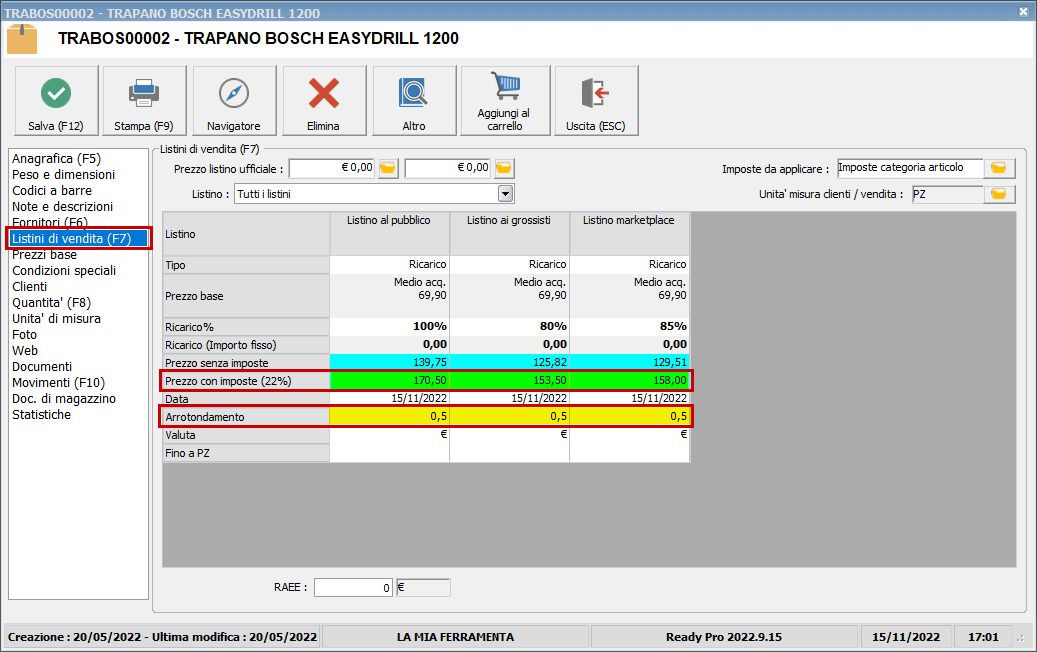Click LA MIA FERRAMENTA in status bar
Screen dimensions: 1037x652
pyautogui.click(x=455, y=637)
